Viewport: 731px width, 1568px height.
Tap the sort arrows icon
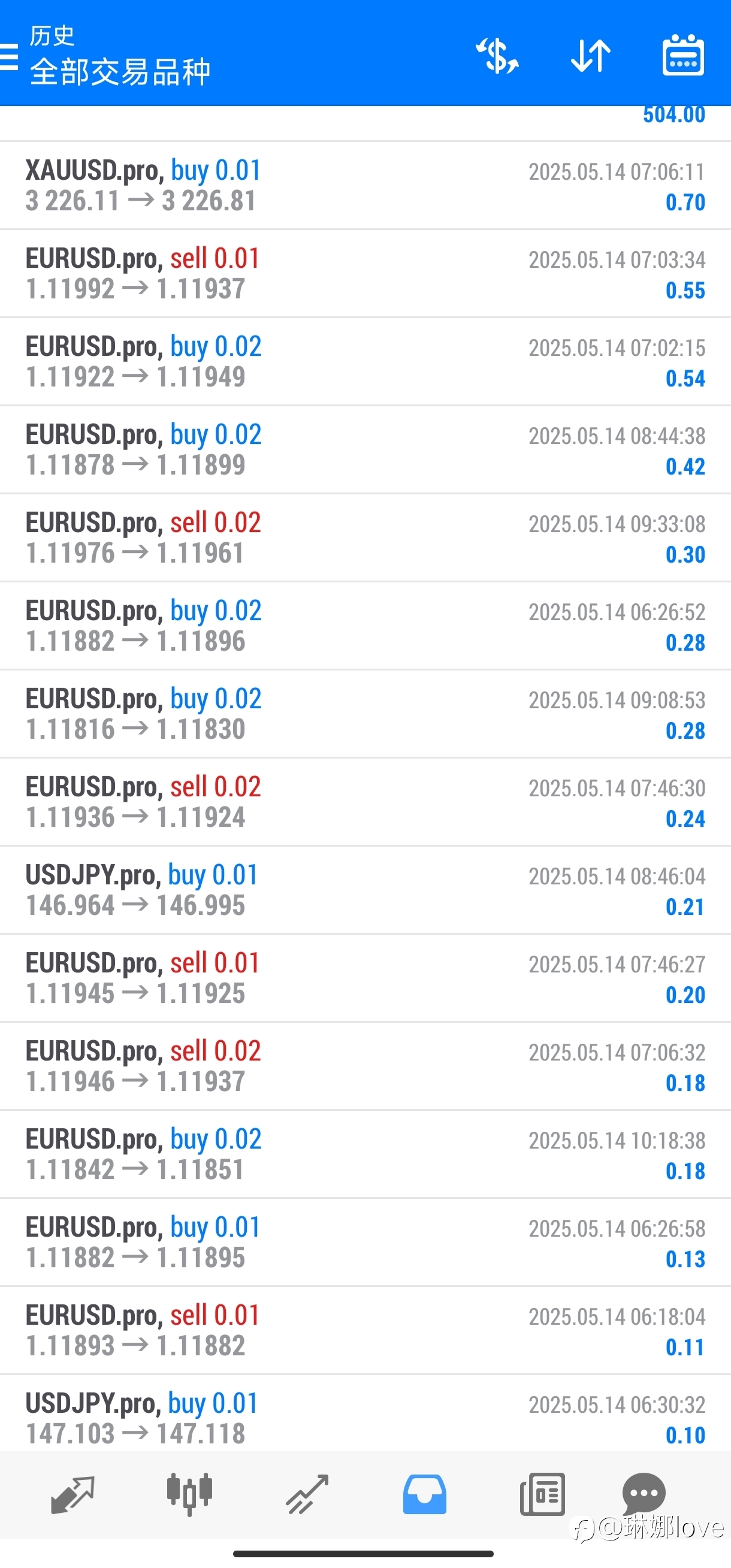coord(590,56)
